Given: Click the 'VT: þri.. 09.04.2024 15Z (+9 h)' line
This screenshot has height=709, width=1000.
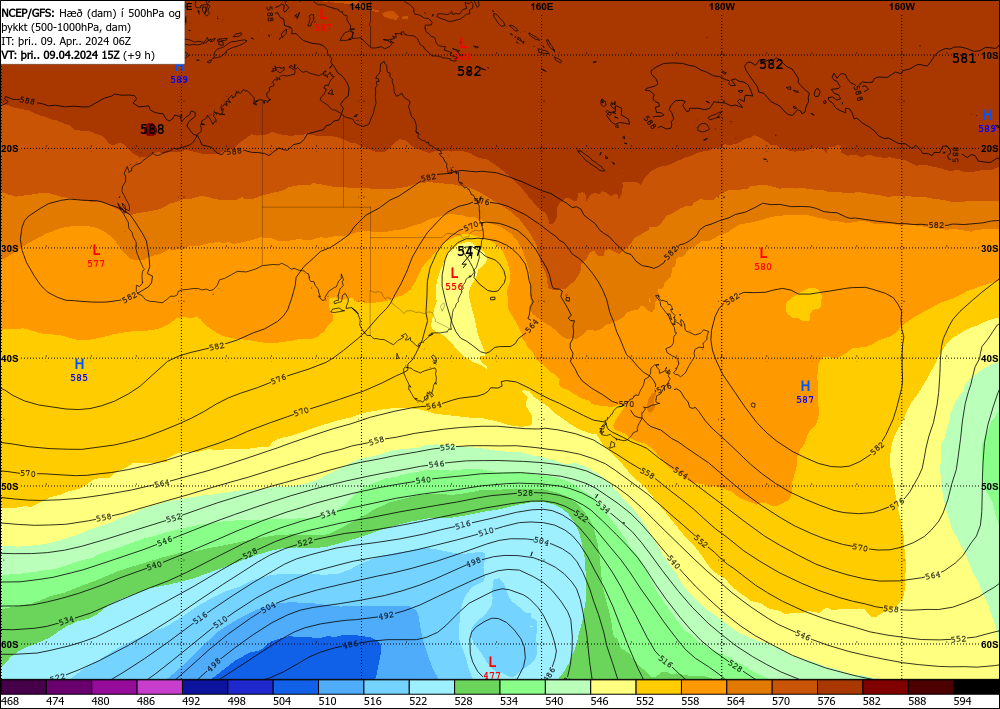Looking at the screenshot, I should [78, 55].
